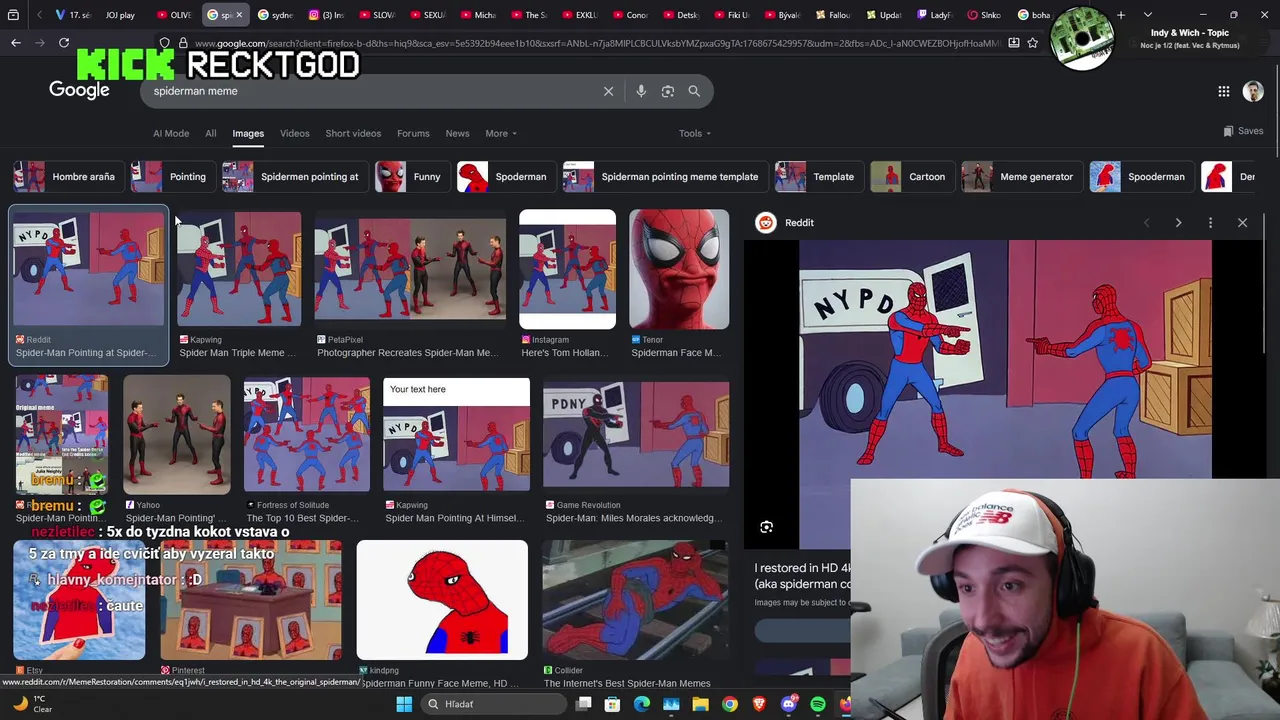This screenshot has height=720, width=1280.
Task: Open Spotify from taskbar
Action: [x=818, y=704]
